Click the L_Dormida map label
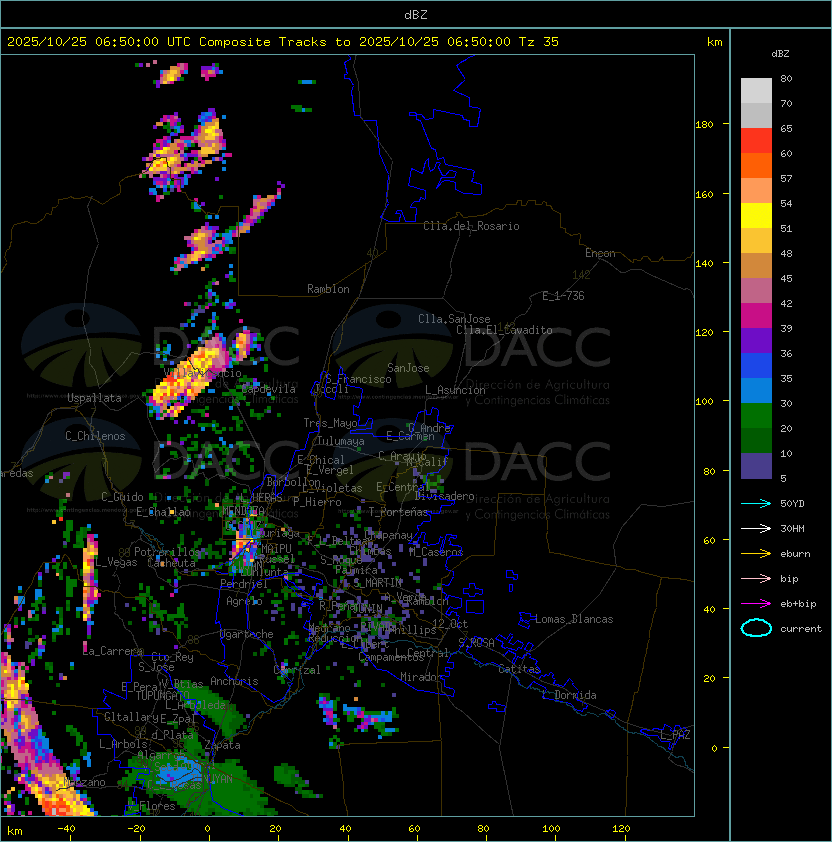This screenshot has width=832, height=842. (x=569, y=695)
